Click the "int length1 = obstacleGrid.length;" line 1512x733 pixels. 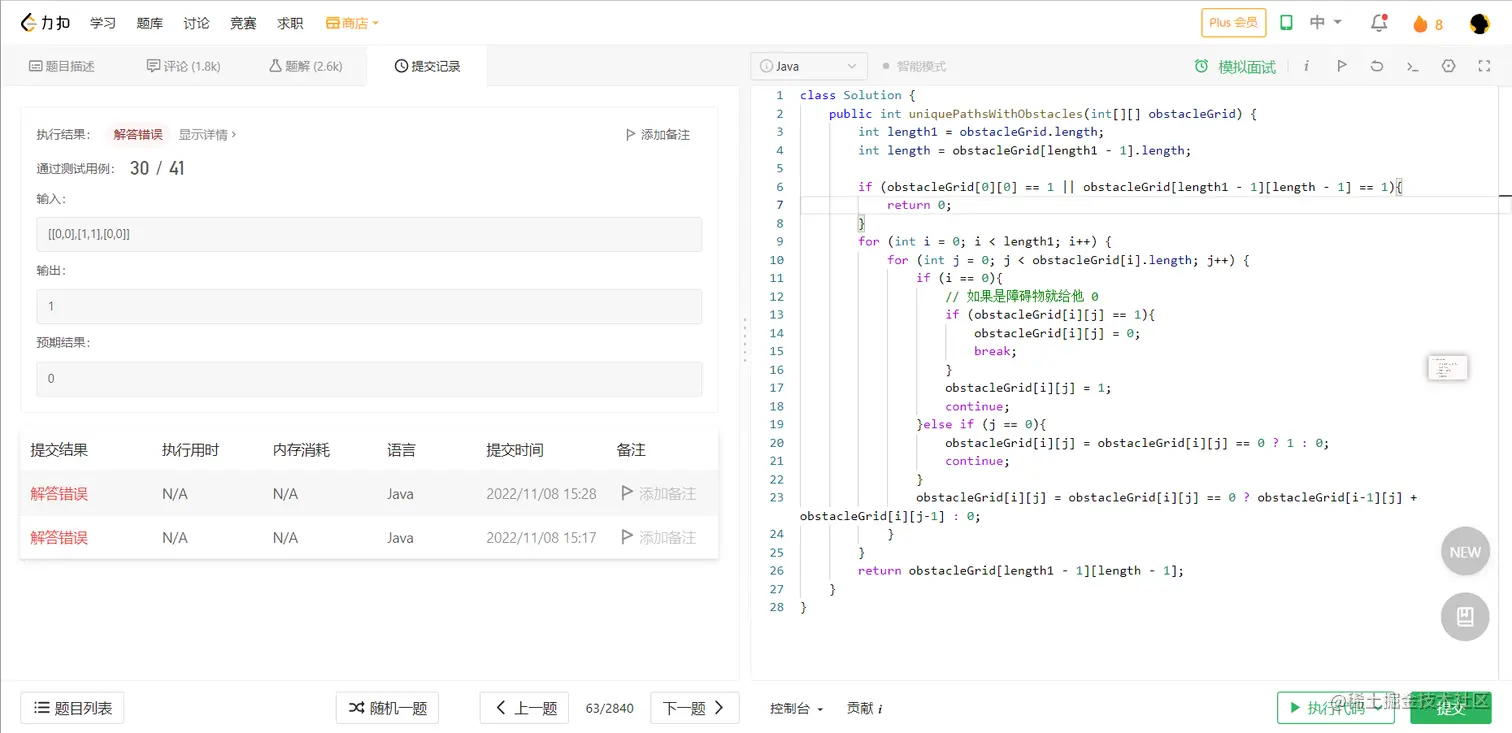coord(981,132)
